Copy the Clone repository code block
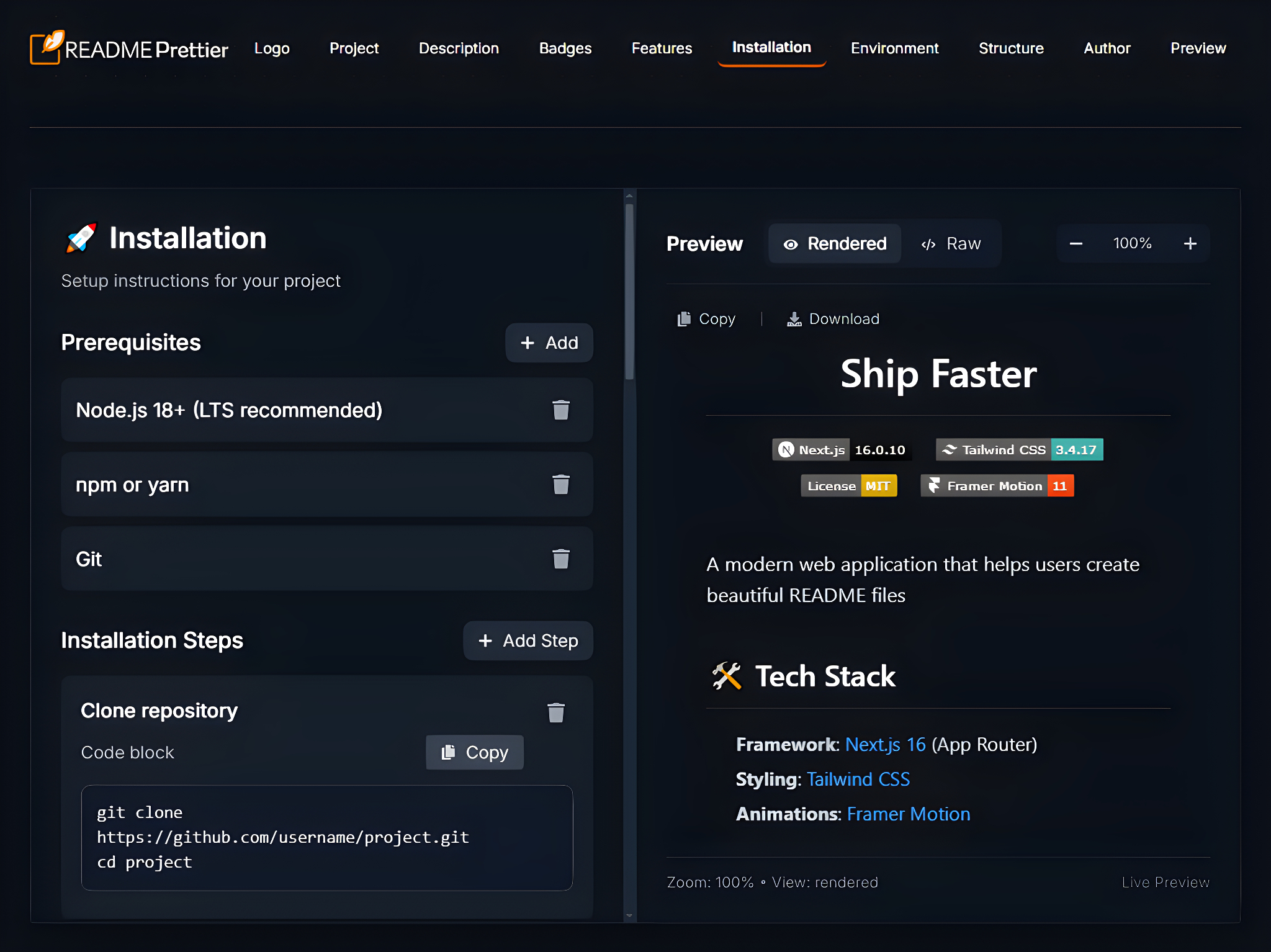This screenshot has height=952, width=1271. (x=475, y=753)
